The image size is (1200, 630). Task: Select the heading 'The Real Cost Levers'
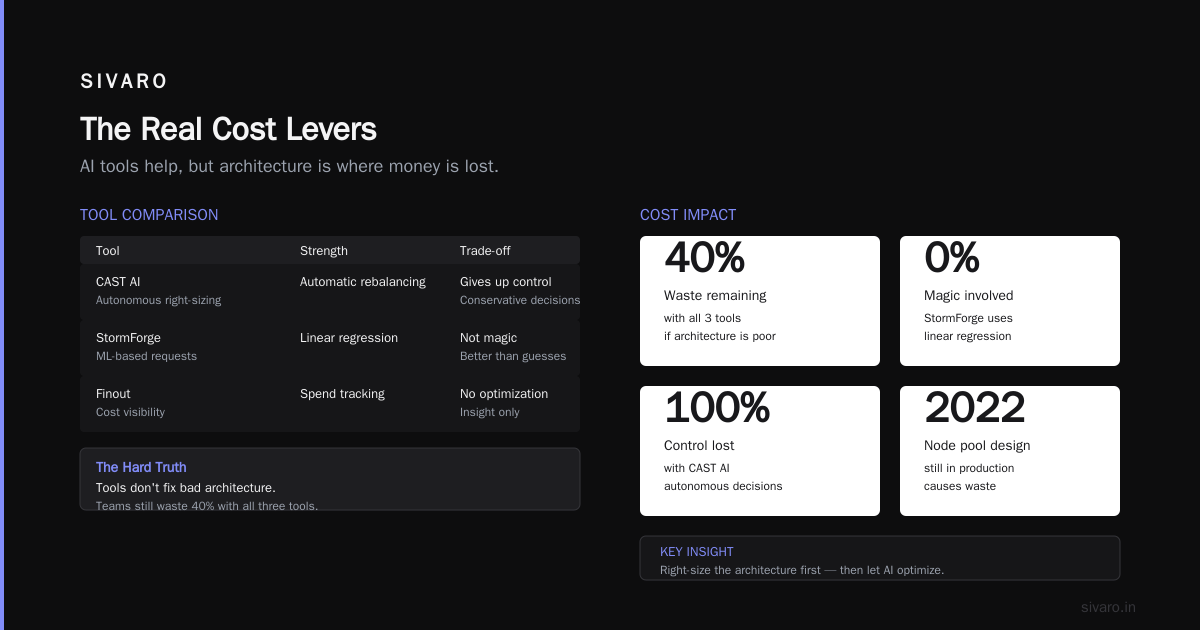[x=228, y=129]
